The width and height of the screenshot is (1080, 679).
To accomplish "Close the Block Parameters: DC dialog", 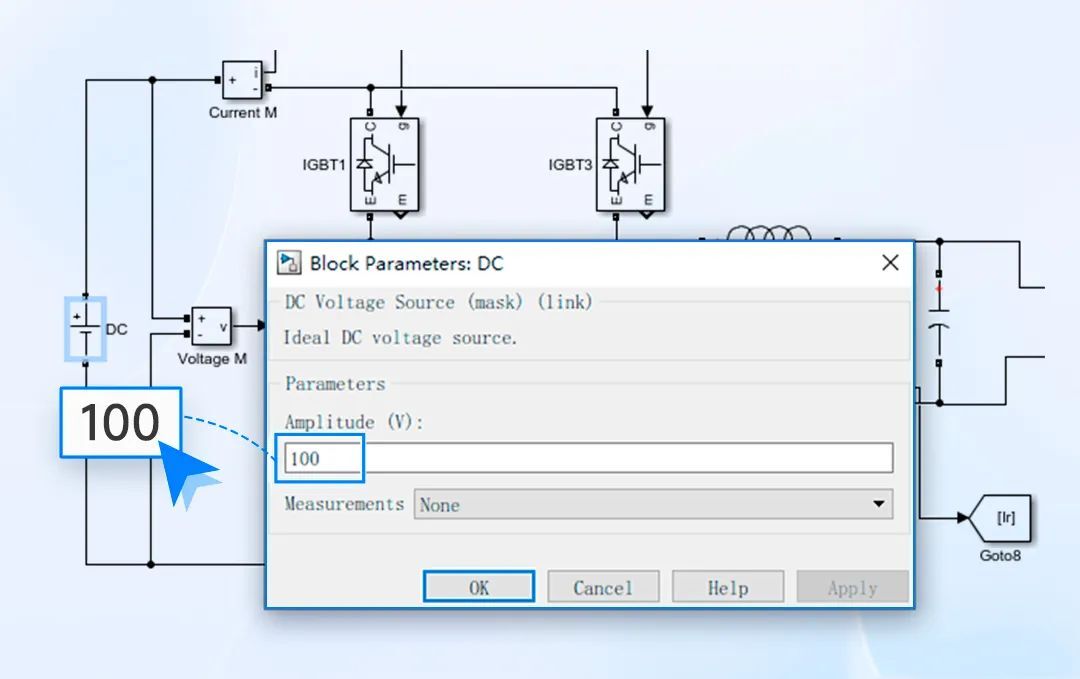I will point(890,262).
